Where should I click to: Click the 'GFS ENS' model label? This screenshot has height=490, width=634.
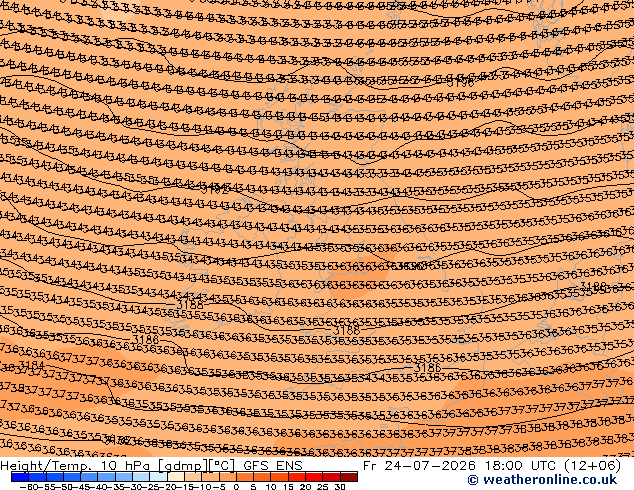point(273,465)
